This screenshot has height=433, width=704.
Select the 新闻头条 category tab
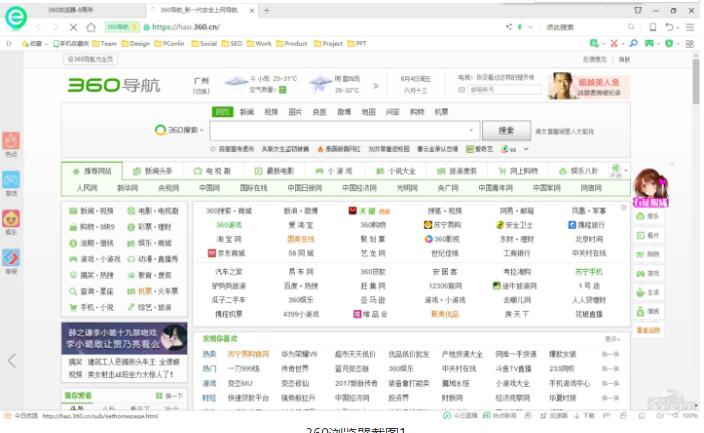[153, 171]
